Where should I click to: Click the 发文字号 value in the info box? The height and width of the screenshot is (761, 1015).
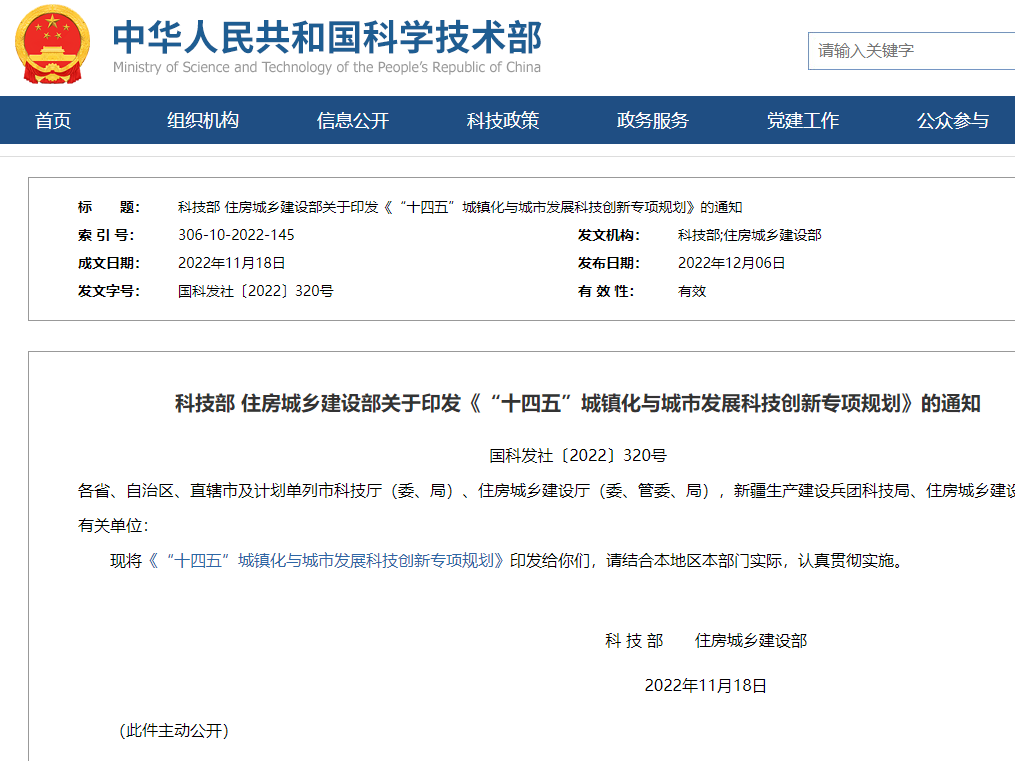[256, 291]
